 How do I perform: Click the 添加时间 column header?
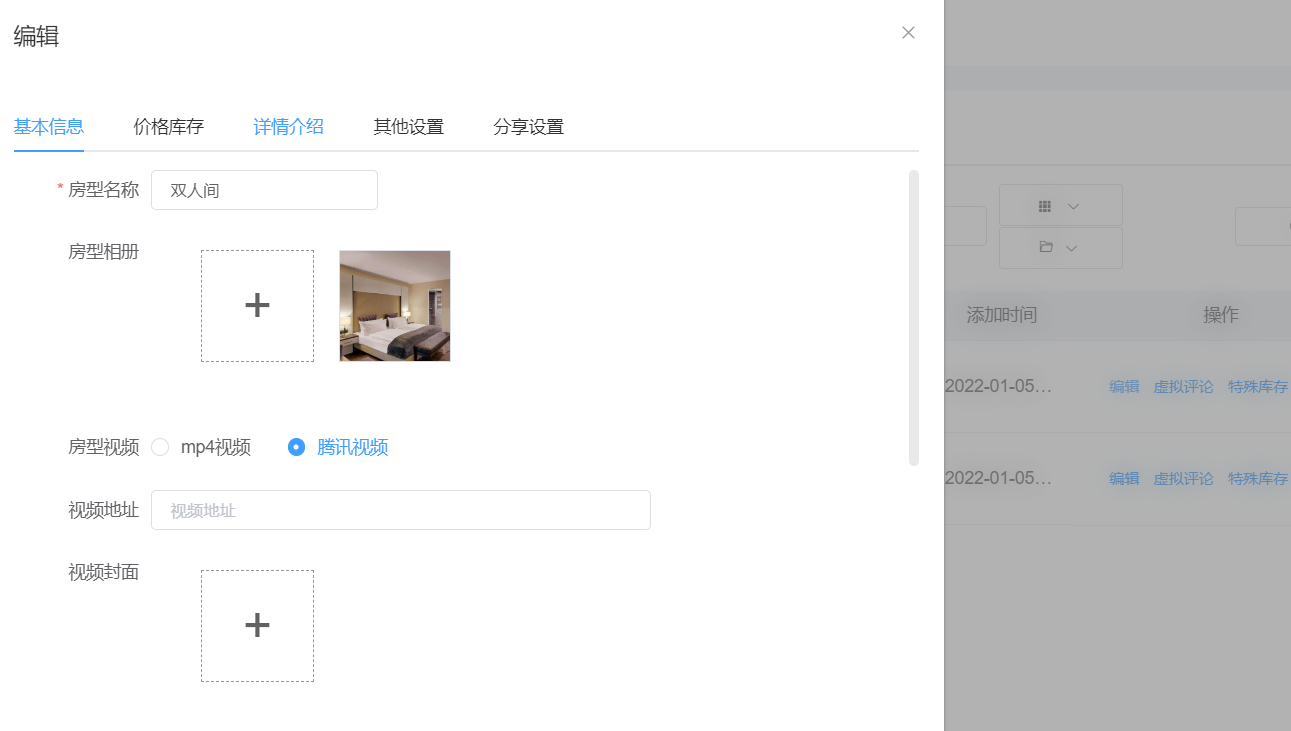tap(1002, 315)
